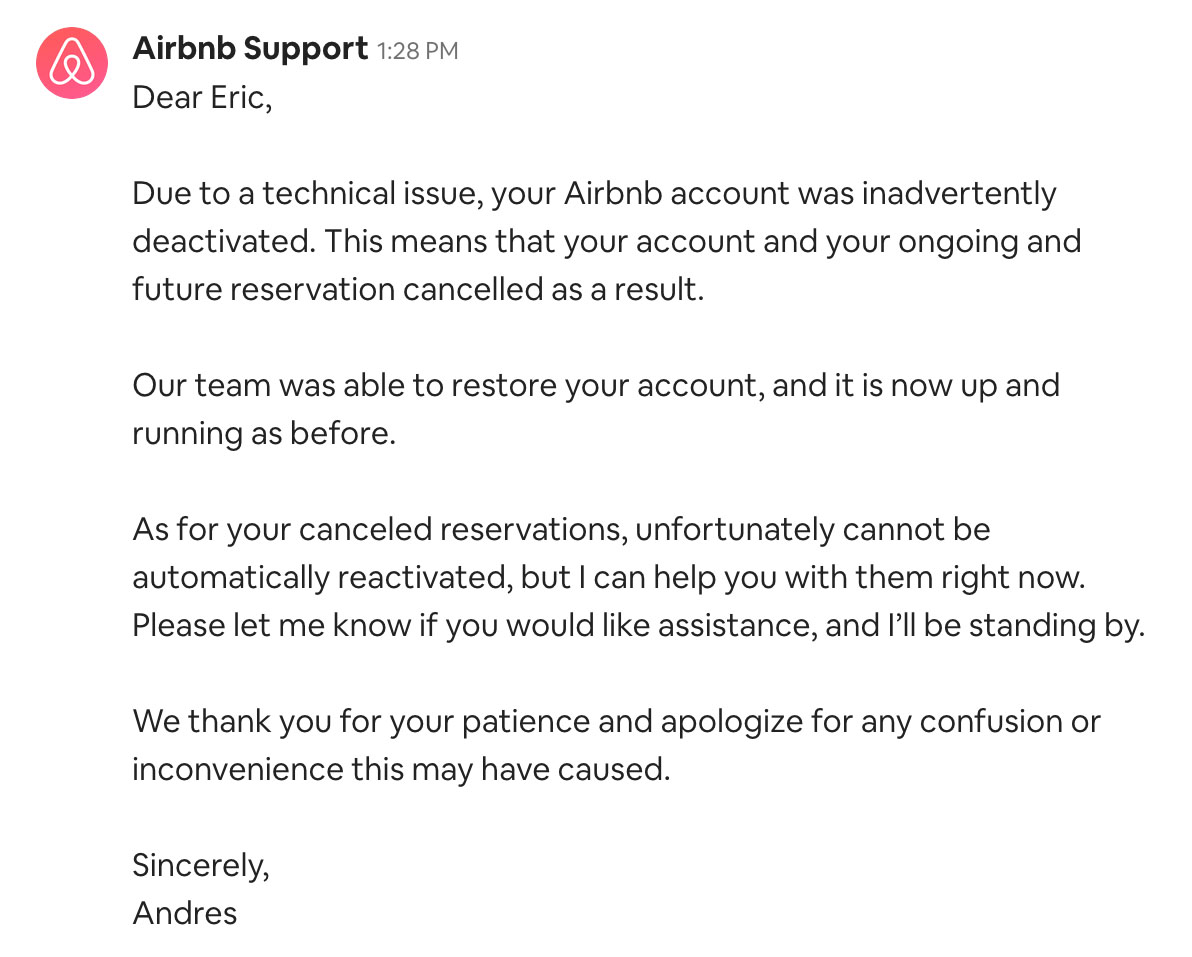Click the Airbnb logo avatar
This screenshot has height=957, width=1192.
click(72, 63)
